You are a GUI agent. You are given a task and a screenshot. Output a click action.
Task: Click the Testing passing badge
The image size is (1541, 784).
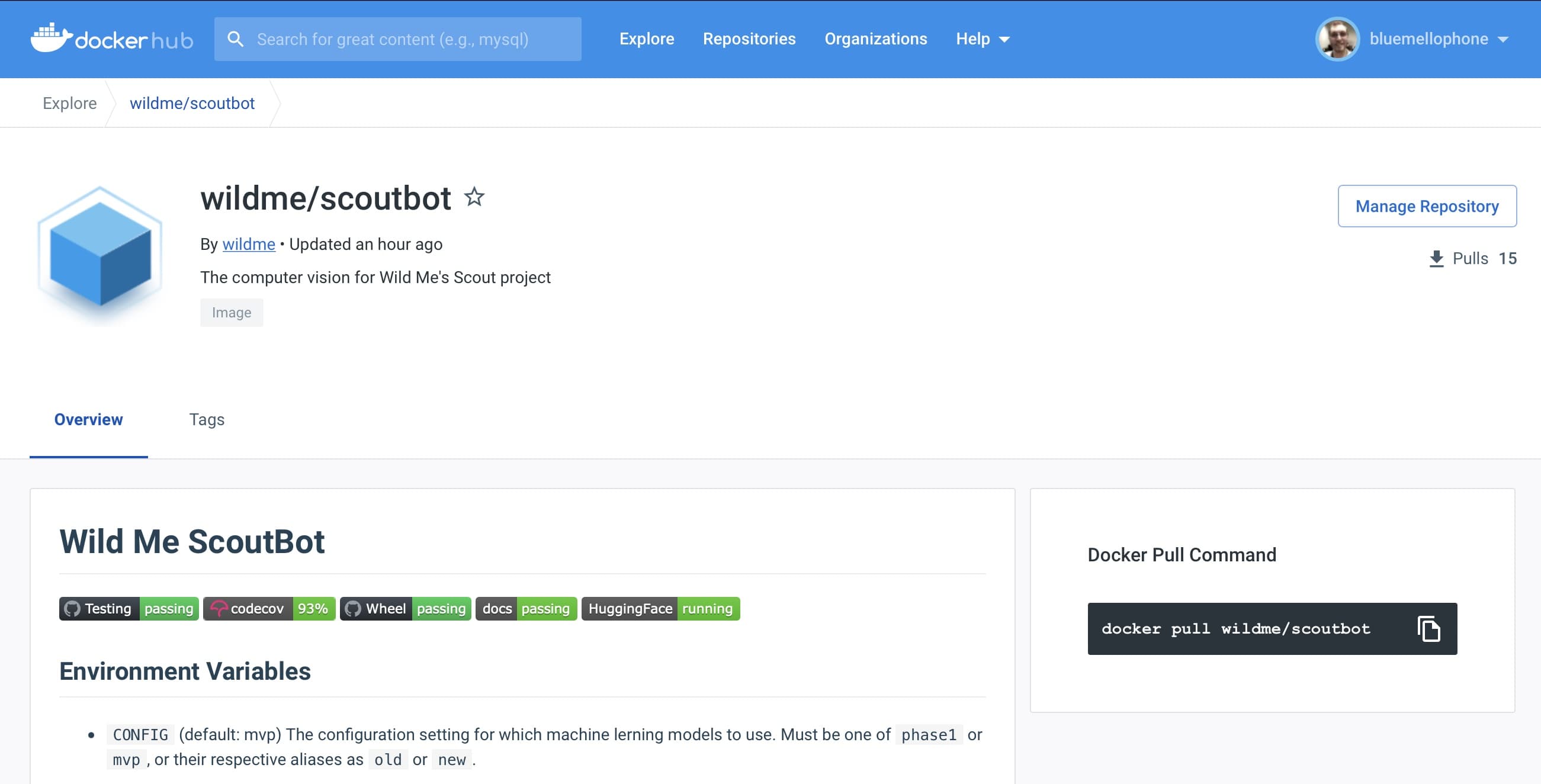coord(129,608)
